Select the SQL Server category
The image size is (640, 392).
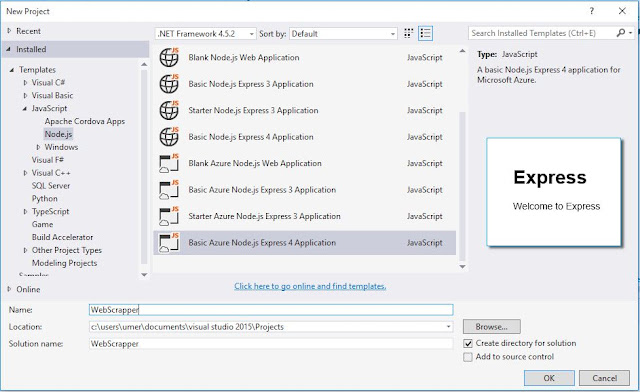tap(51, 186)
